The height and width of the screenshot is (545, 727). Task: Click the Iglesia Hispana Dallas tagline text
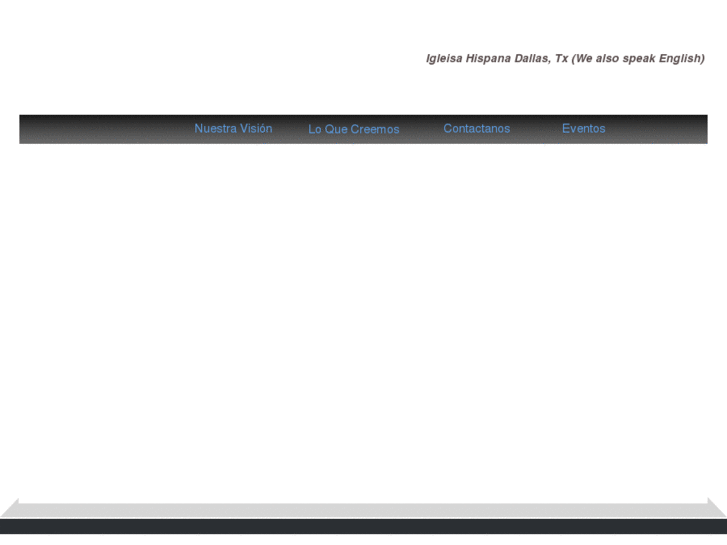(x=565, y=58)
